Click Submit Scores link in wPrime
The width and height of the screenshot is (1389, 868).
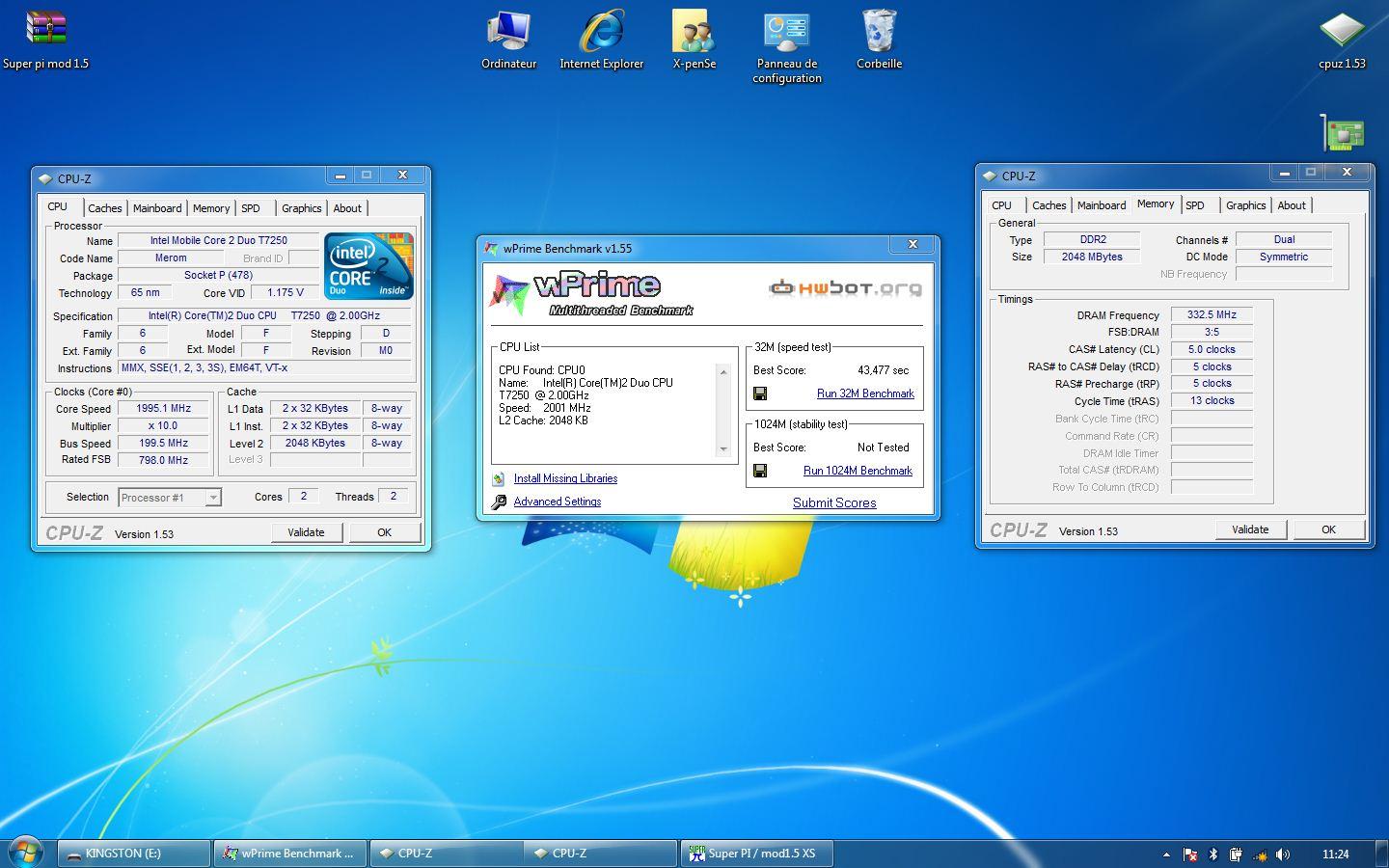point(834,502)
